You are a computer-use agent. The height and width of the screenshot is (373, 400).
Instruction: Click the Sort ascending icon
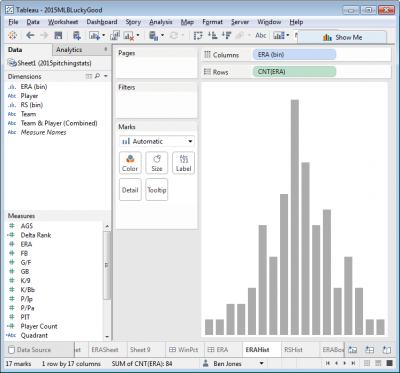point(212,35)
